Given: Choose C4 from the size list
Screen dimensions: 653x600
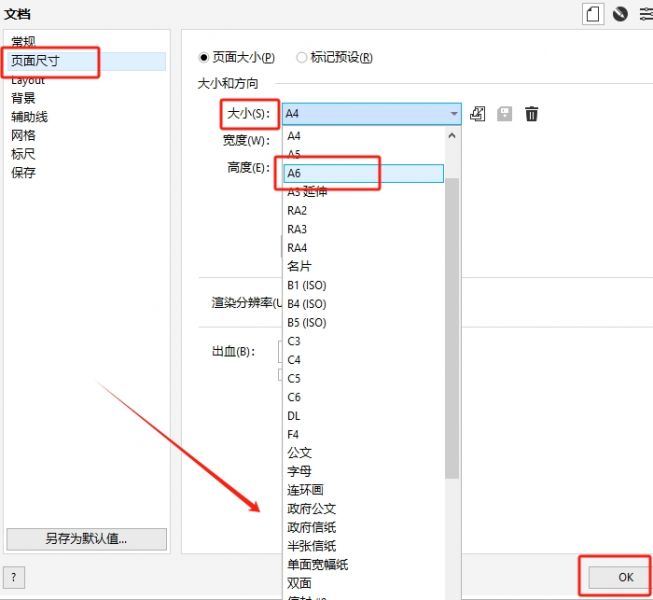Looking at the screenshot, I should click(x=363, y=360).
